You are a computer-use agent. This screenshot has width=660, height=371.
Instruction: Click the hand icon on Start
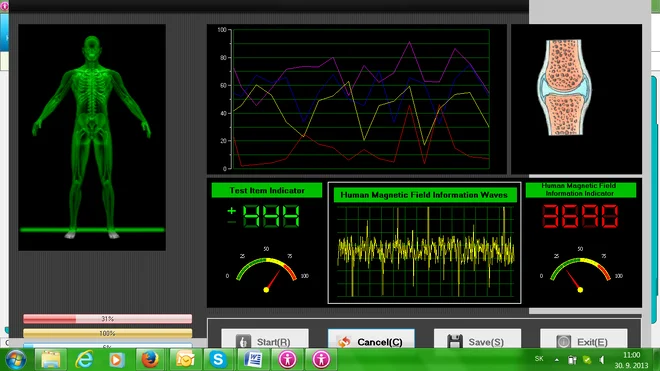point(243,342)
